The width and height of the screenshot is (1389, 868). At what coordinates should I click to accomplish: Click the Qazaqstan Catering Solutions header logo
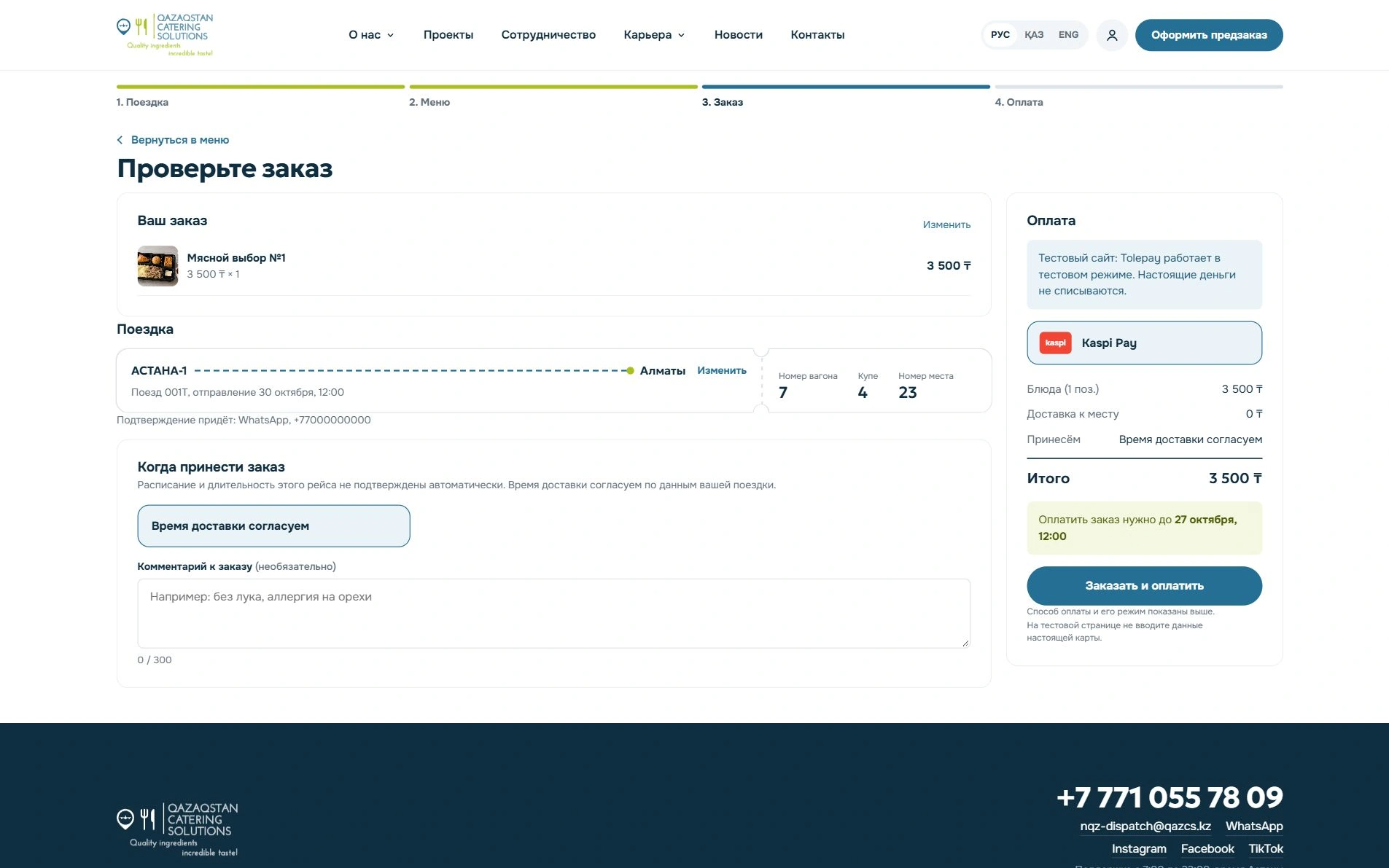(165, 35)
